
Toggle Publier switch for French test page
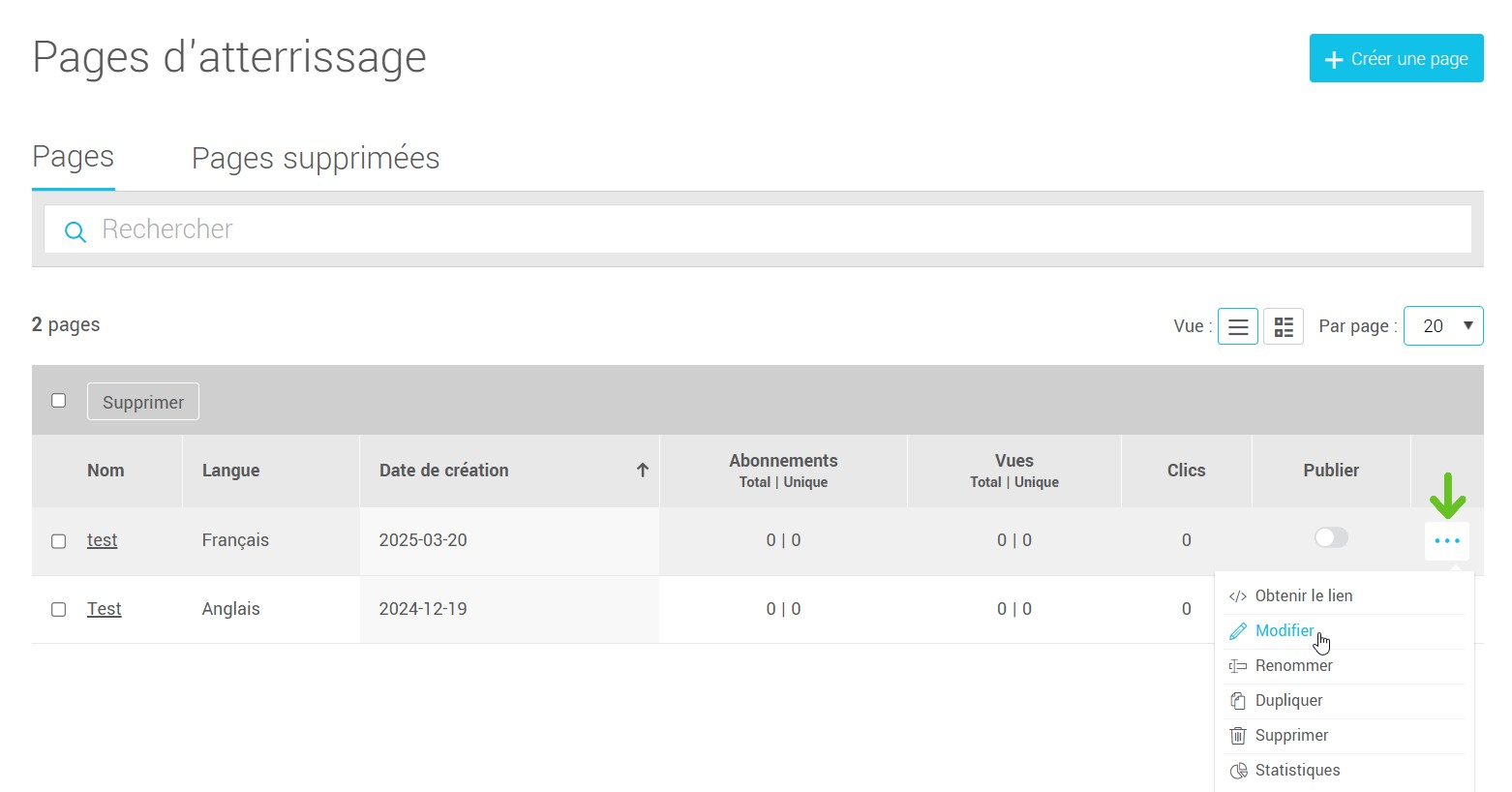1330,538
